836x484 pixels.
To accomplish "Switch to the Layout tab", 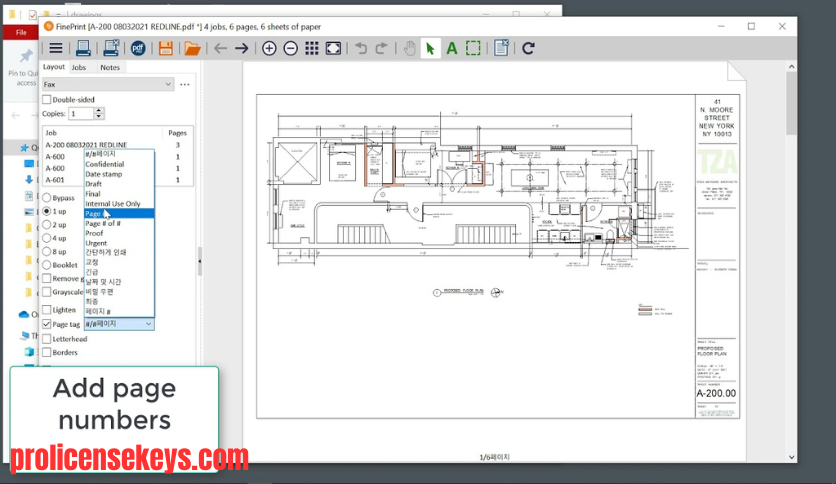I will pyautogui.click(x=54, y=67).
